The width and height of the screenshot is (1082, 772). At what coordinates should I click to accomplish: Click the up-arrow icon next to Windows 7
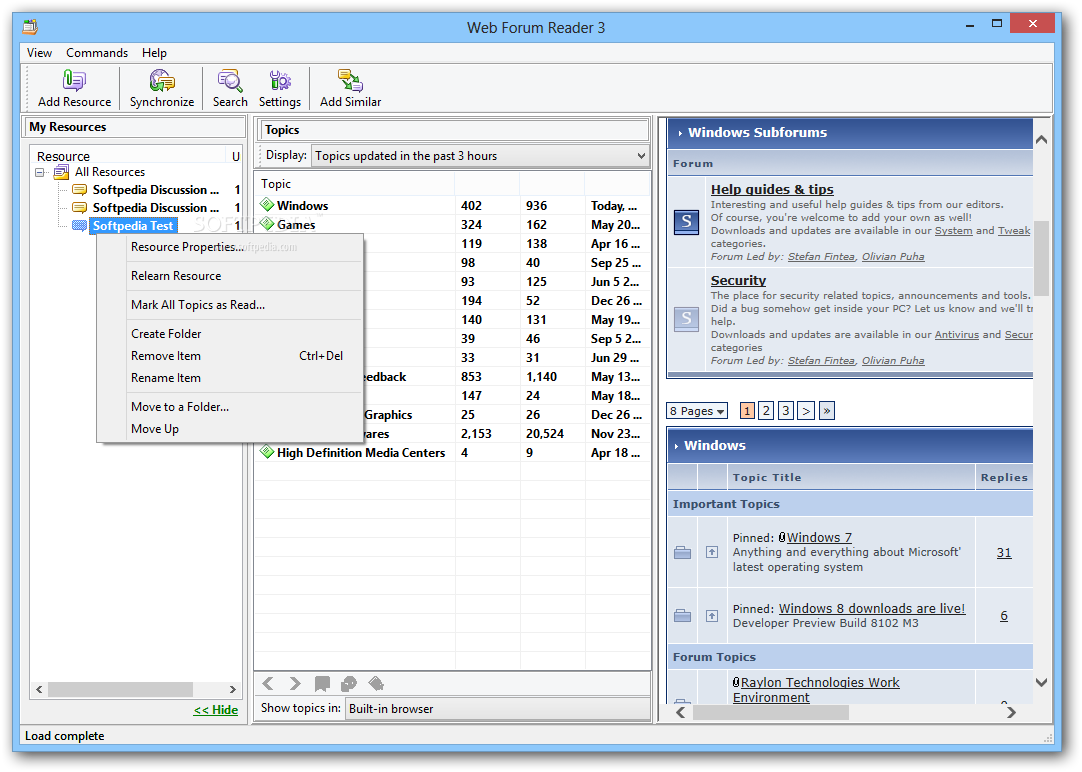click(x=712, y=552)
